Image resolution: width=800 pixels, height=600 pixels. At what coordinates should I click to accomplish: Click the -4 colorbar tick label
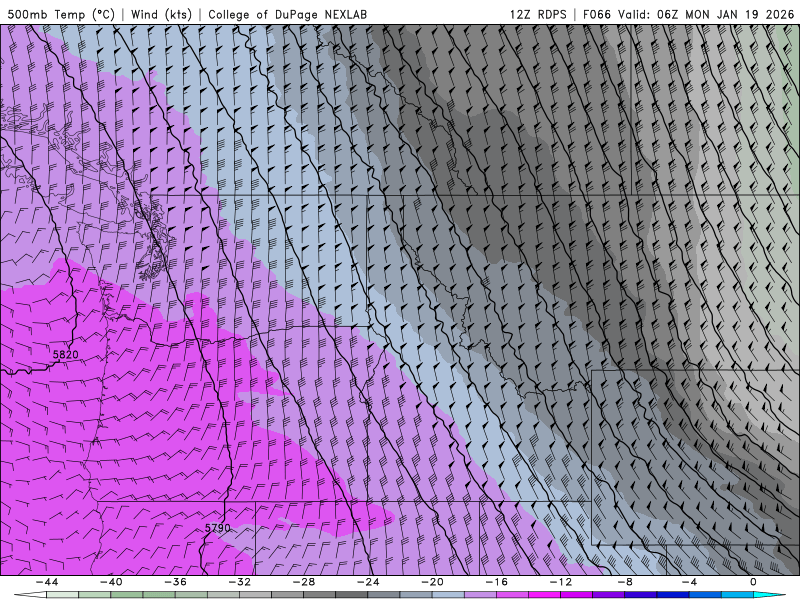(x=689, y=582)
